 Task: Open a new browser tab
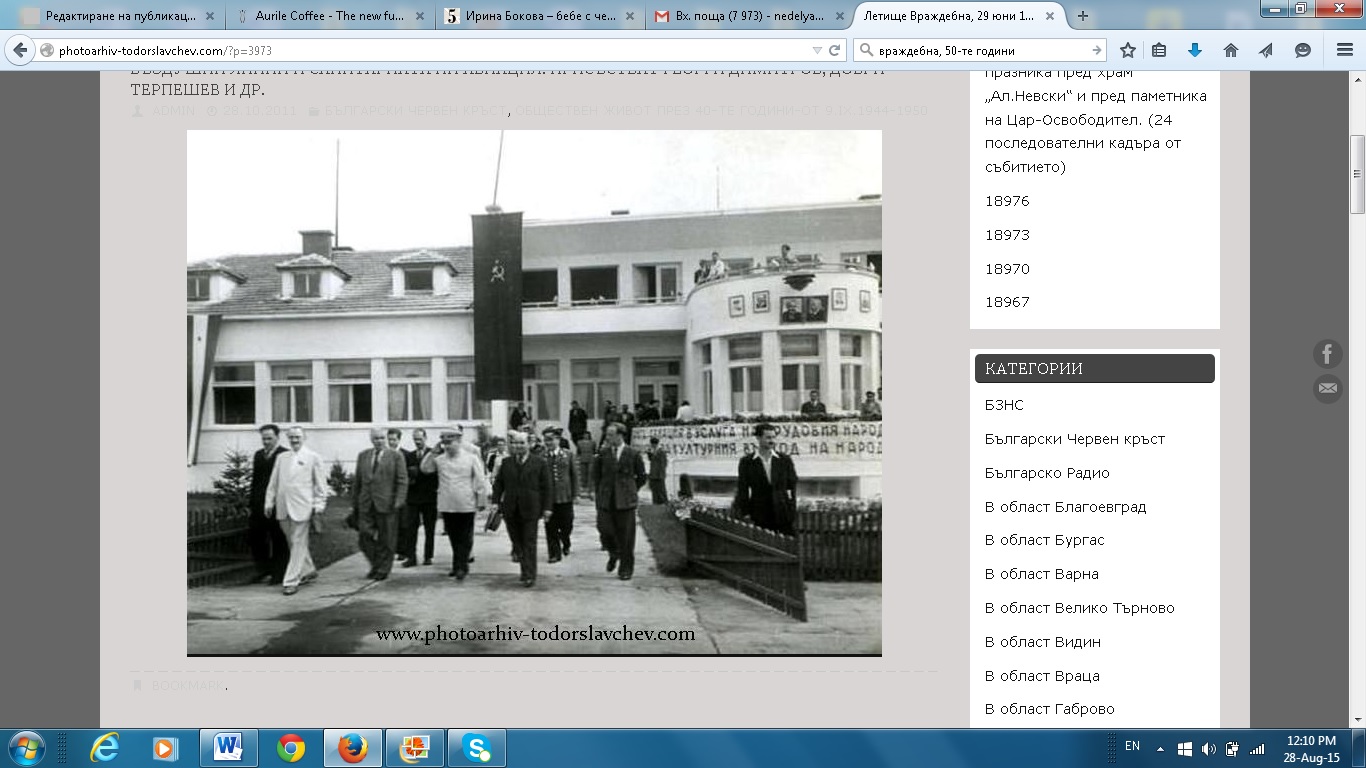pos(1083,16)
